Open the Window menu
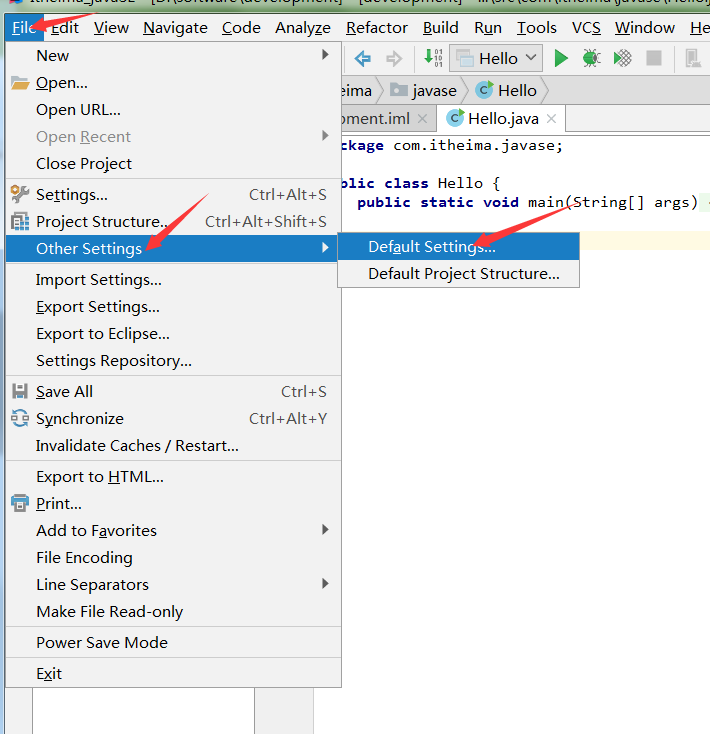 [x=644, y=28]
